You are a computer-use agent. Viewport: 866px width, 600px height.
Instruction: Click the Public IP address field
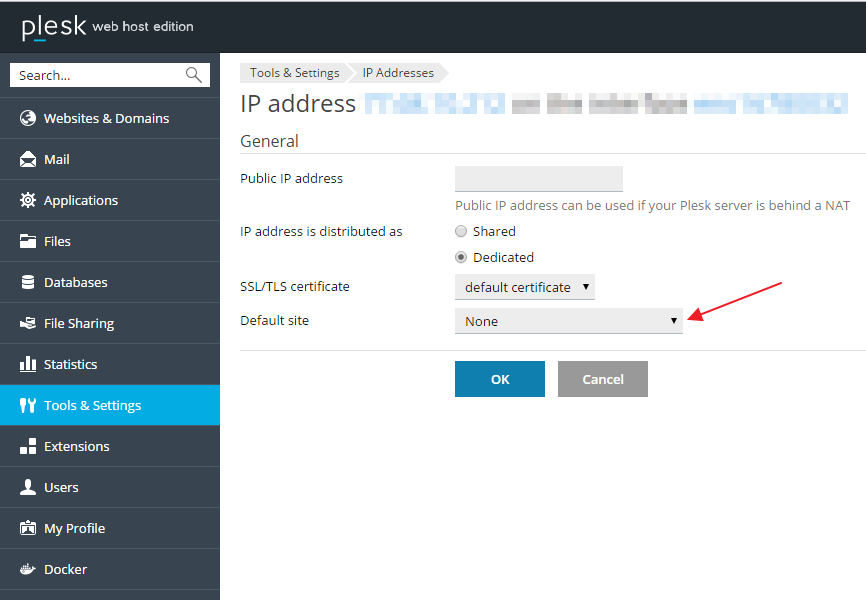[539, 178]
